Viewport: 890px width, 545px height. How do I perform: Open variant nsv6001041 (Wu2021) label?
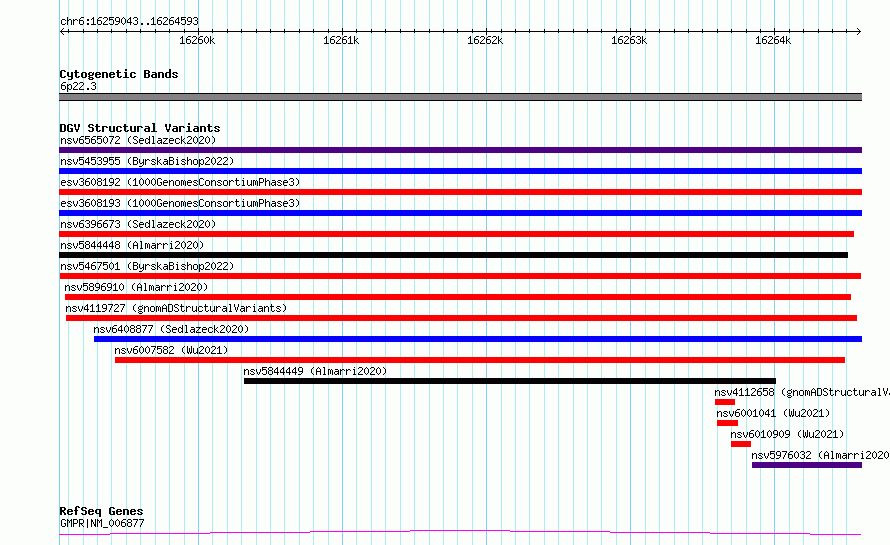(773, 413)
